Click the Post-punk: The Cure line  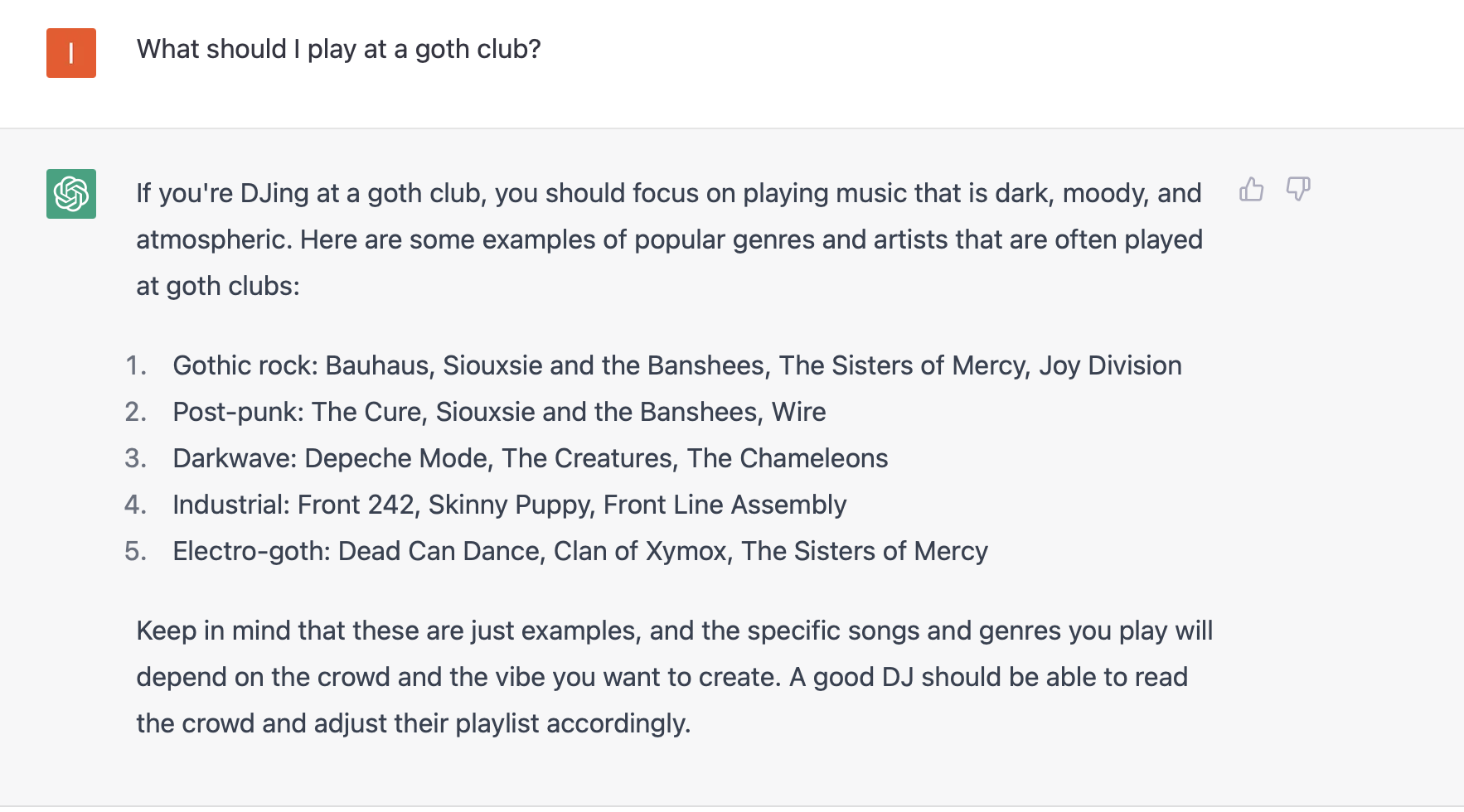coord(499,412)
